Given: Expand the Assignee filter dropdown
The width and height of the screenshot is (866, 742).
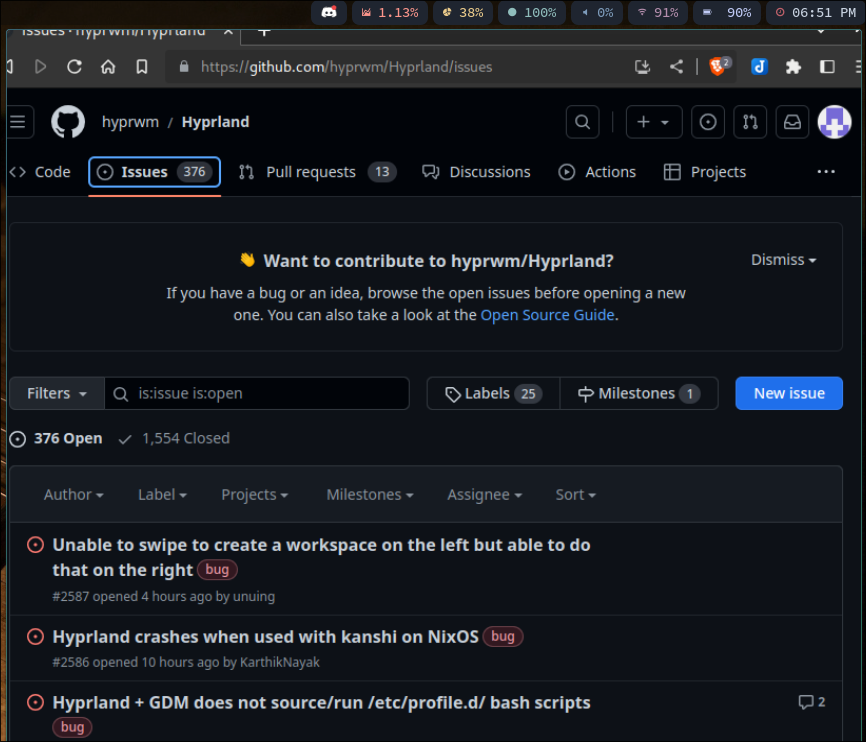Looking at the screenshot, I should point(484,494).
